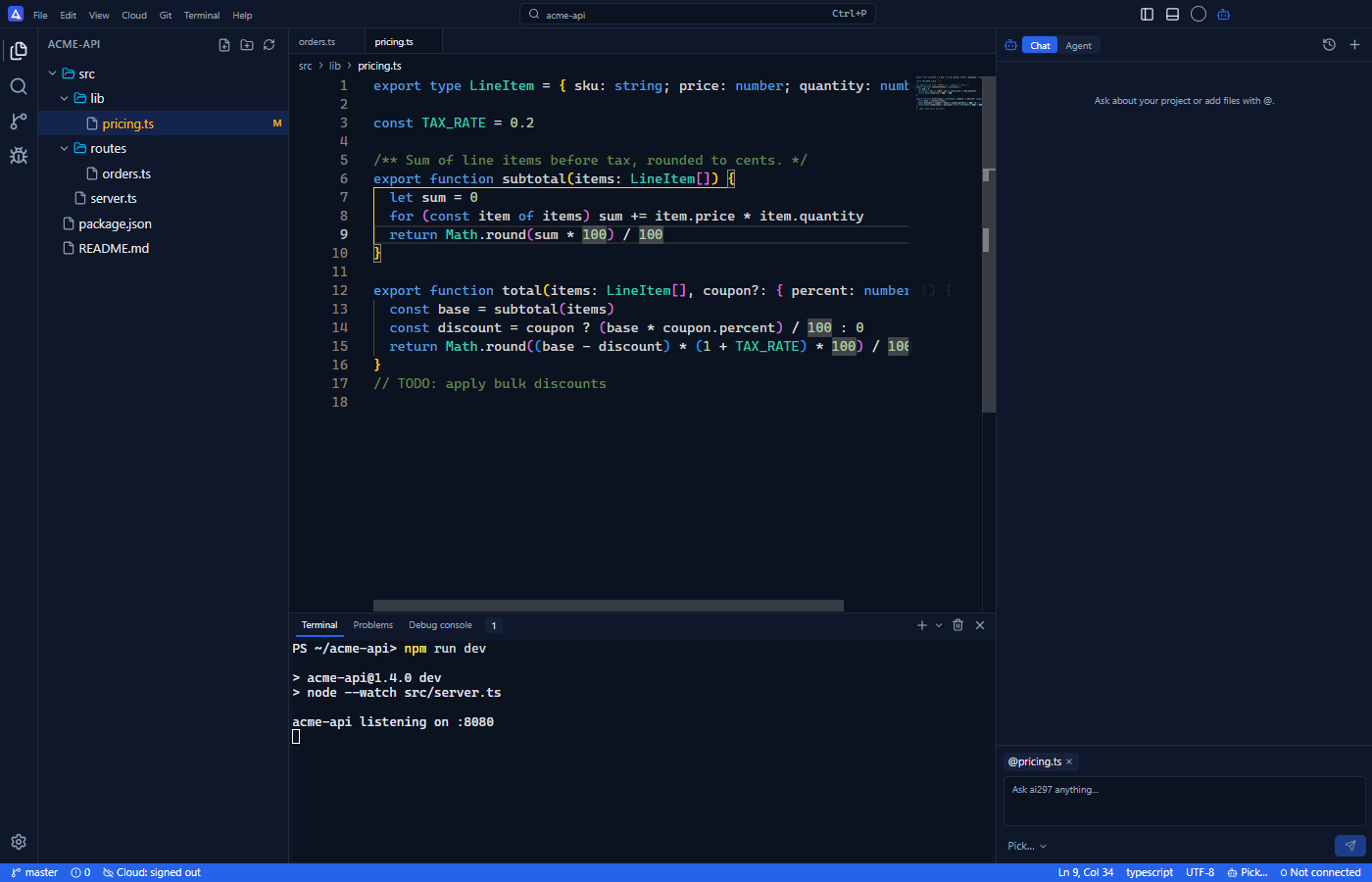Send the chat message with the paper-plane button
The height and width of the screenshot is (882, 1372).
click(x=1349, y=846)
